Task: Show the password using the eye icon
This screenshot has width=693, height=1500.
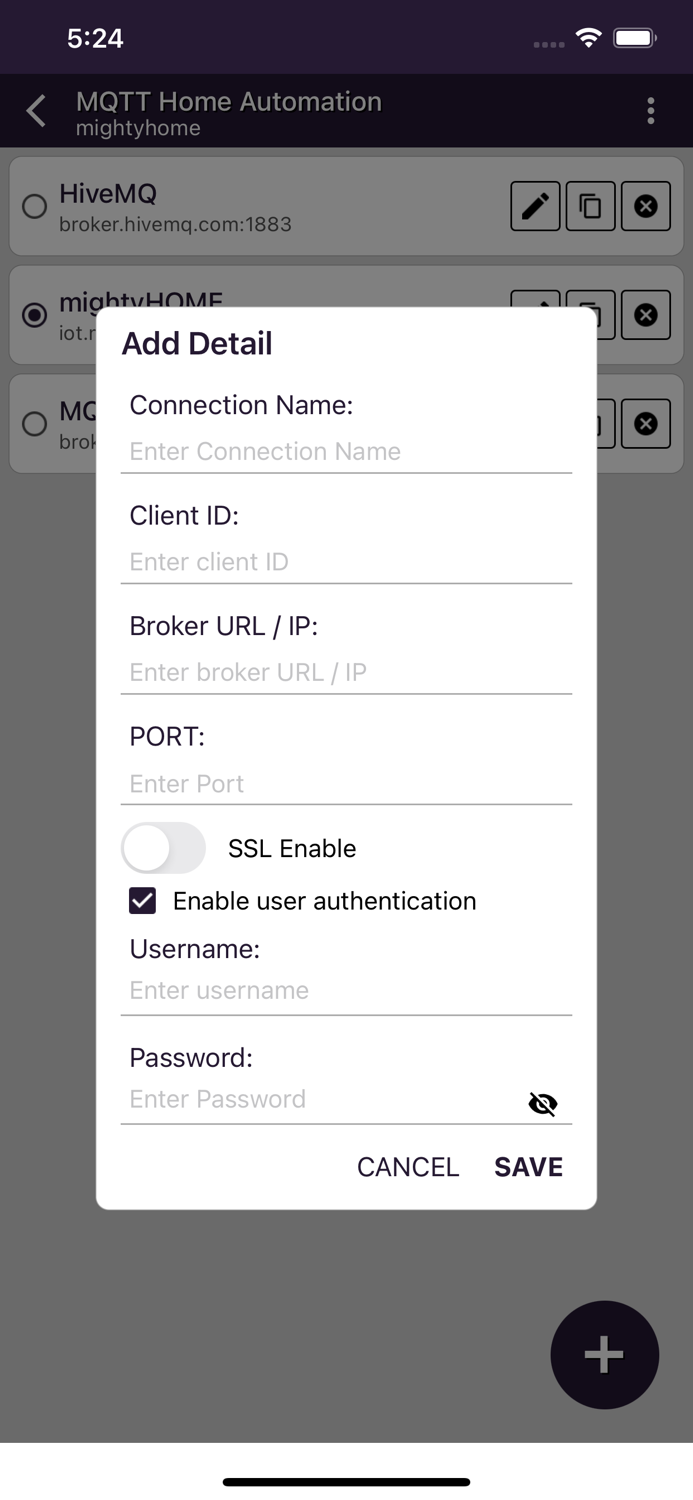Action: 542,1103
